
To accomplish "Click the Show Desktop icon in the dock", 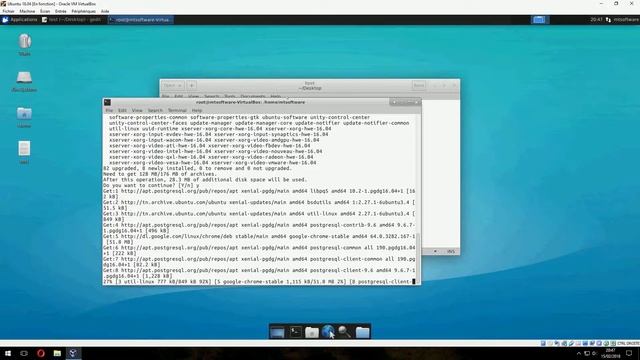I will coord(277,332).
